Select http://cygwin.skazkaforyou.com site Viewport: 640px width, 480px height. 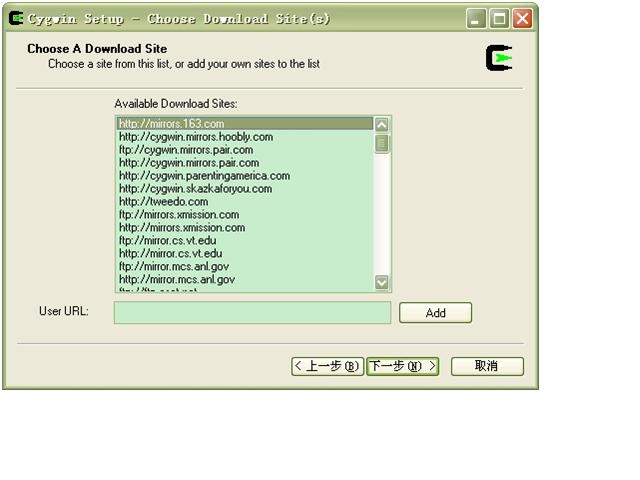[x=245, y=189]
